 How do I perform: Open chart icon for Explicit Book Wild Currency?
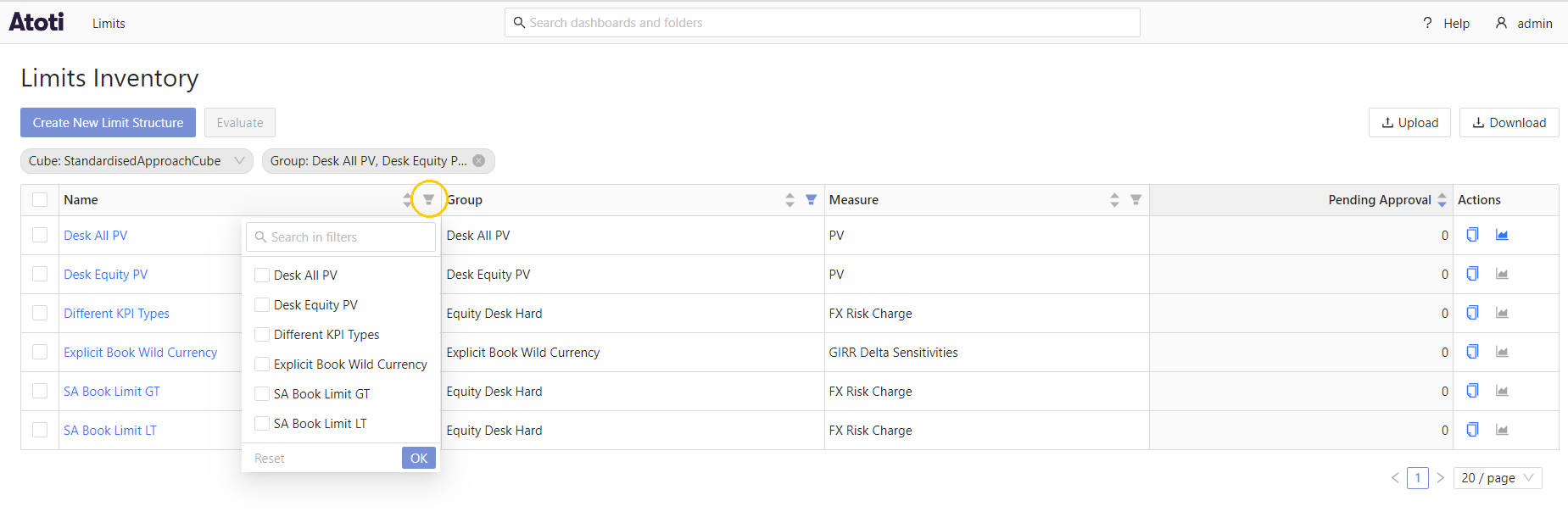click(1502, 352)
